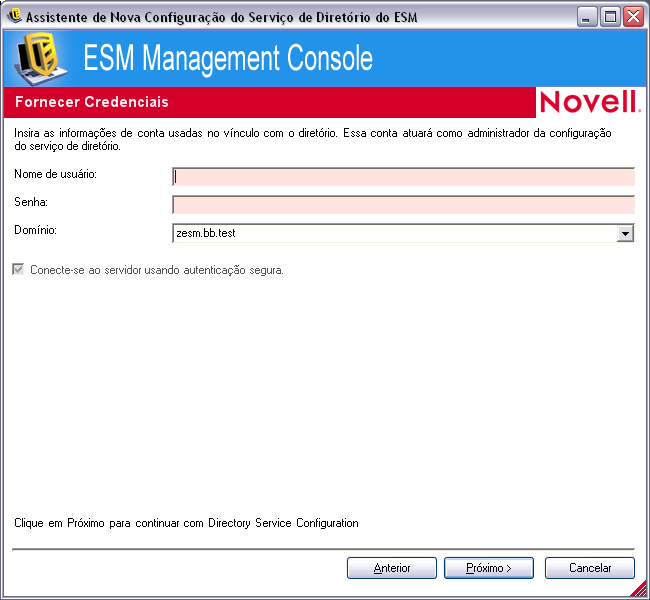
Task: Click the Fornecer Credenciais heading
Action: (x=92, y=102)
